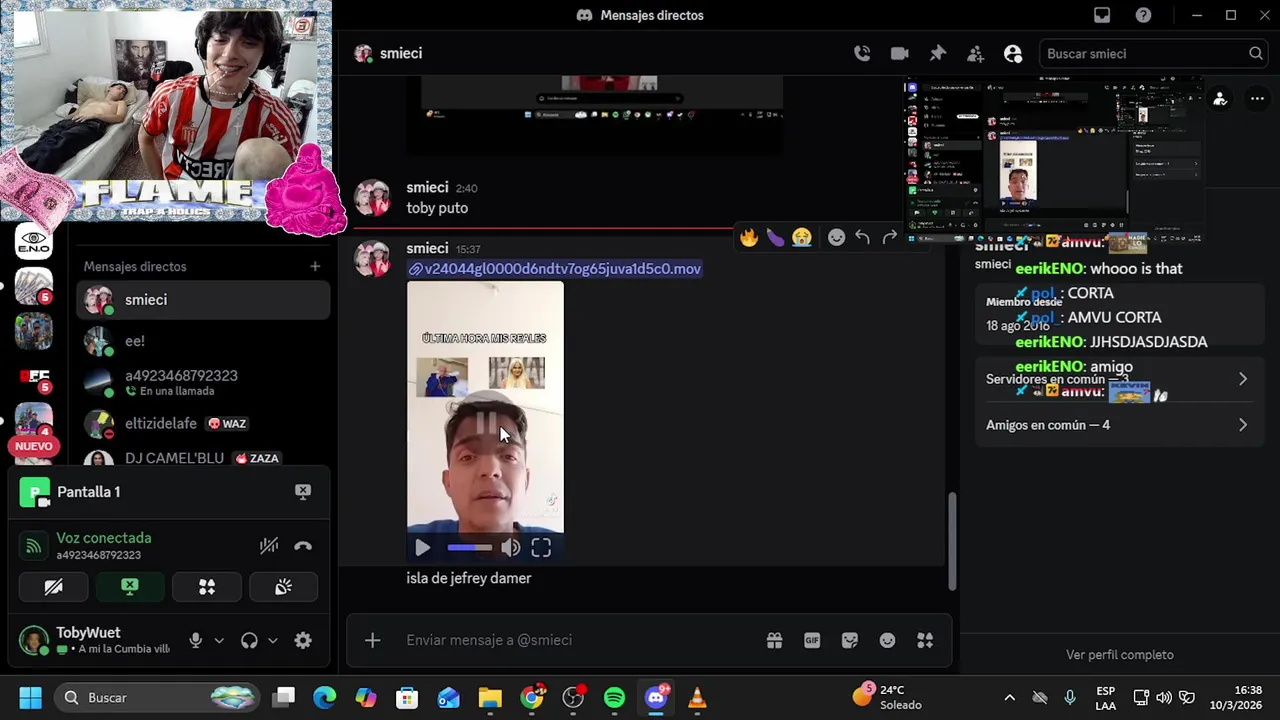React with the crying emoji

[x=801, y=237]
